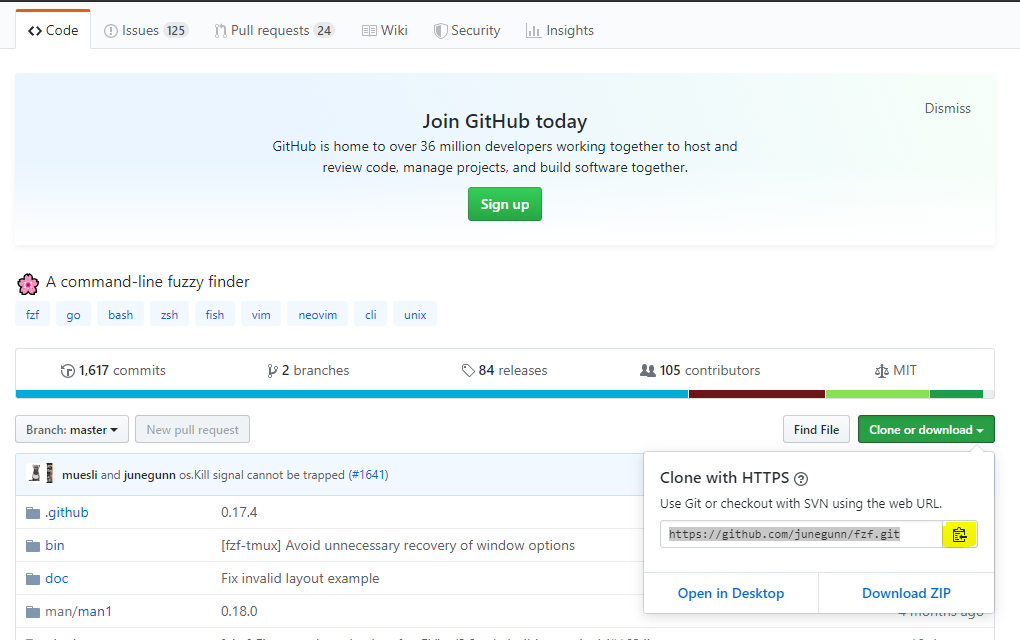Click the vim topic tag

[x=261, y=314]
